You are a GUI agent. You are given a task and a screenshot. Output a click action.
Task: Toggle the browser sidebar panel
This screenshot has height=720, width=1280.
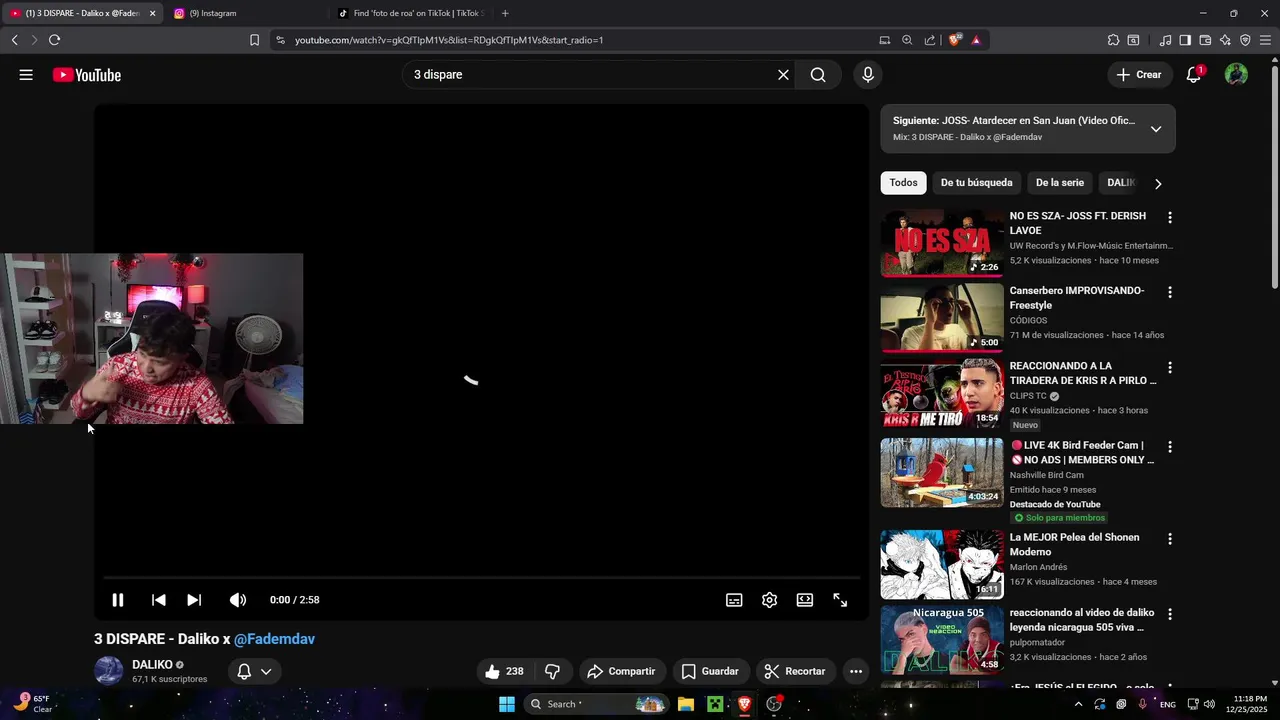pos(1185,40)
